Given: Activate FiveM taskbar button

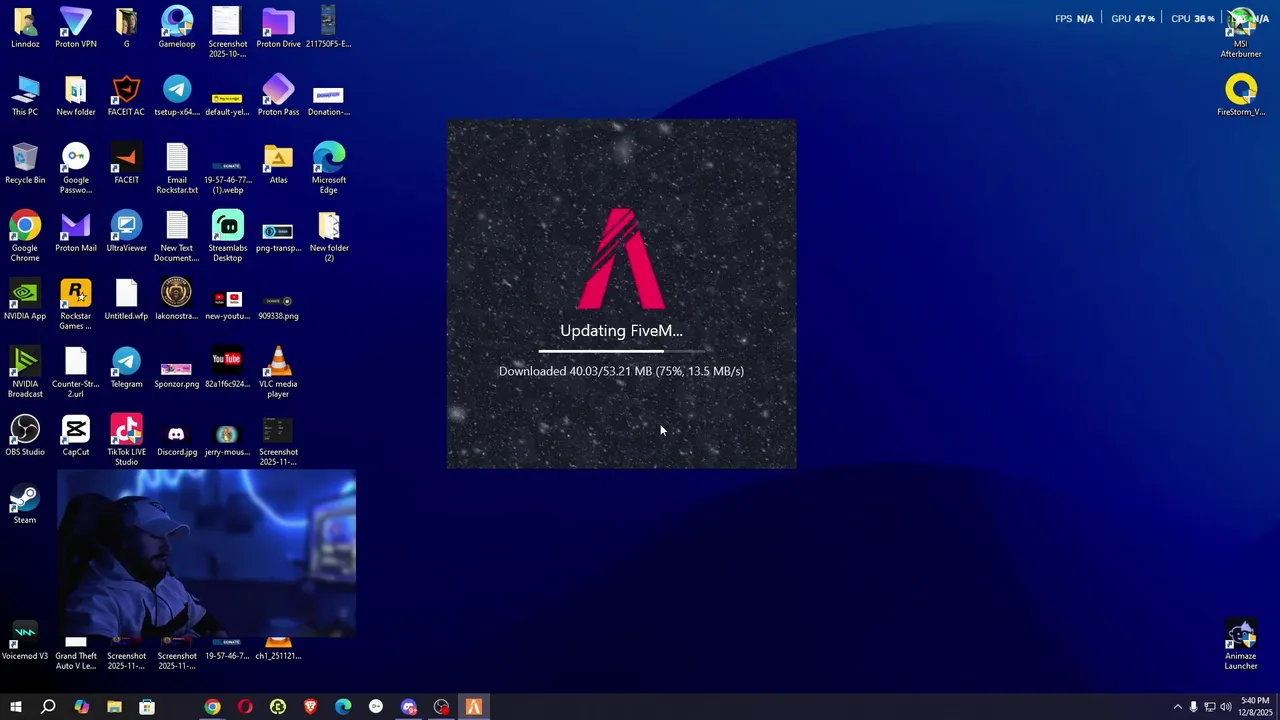Looking at the screenshot, I should (474, 707).
